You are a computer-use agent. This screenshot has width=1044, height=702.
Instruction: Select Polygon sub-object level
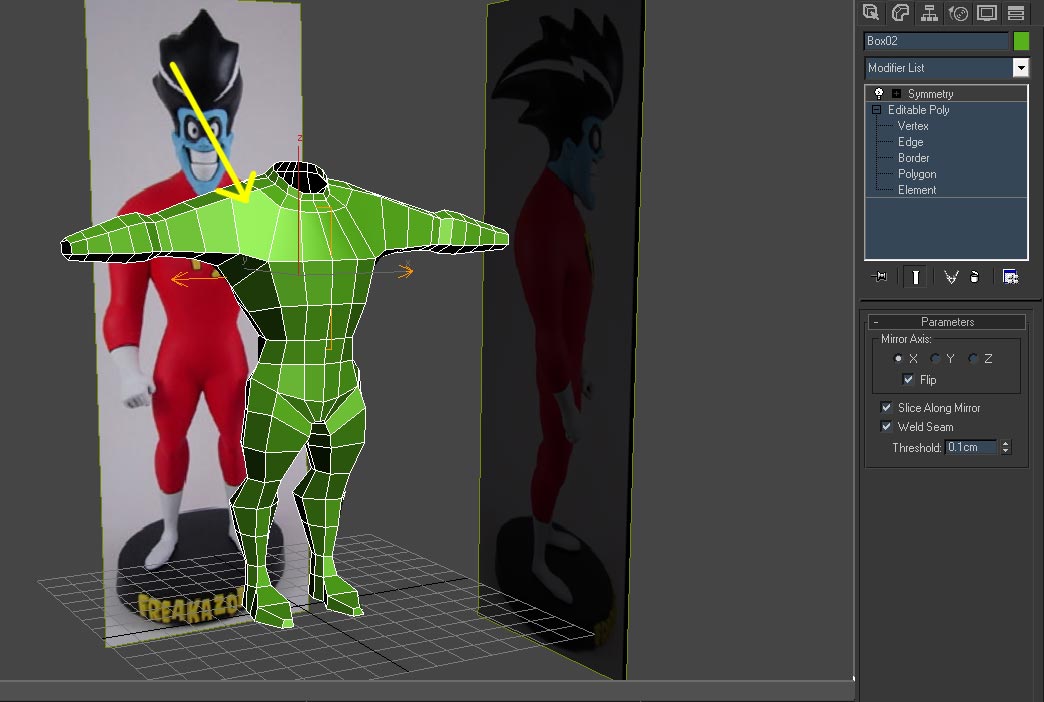(x=917, y=174)
